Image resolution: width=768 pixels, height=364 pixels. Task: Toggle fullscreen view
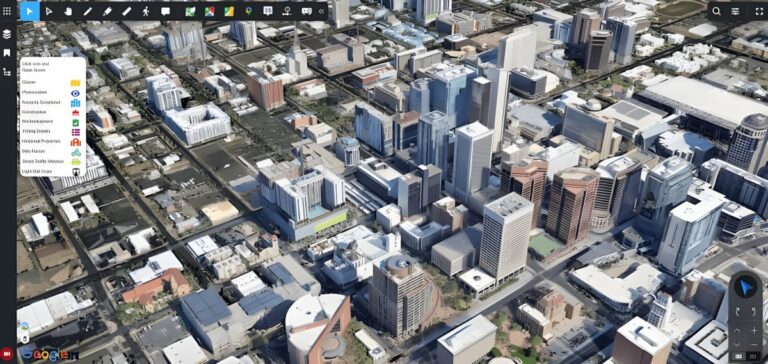[759, 11]
